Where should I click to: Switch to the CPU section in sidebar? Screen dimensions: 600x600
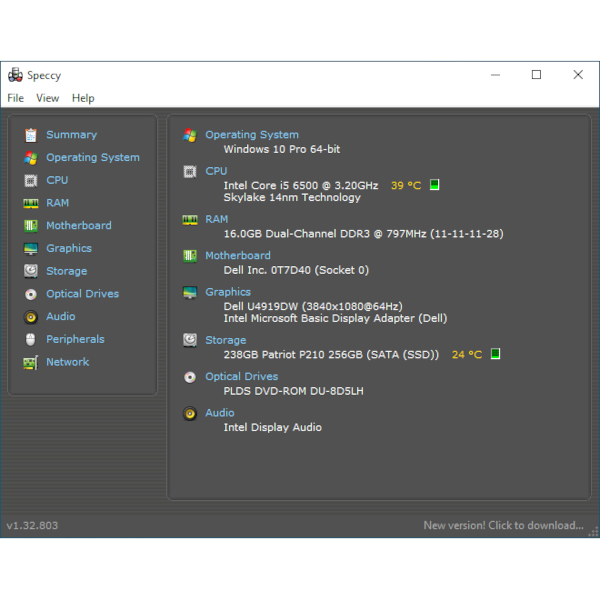click(x=57, y=180)
